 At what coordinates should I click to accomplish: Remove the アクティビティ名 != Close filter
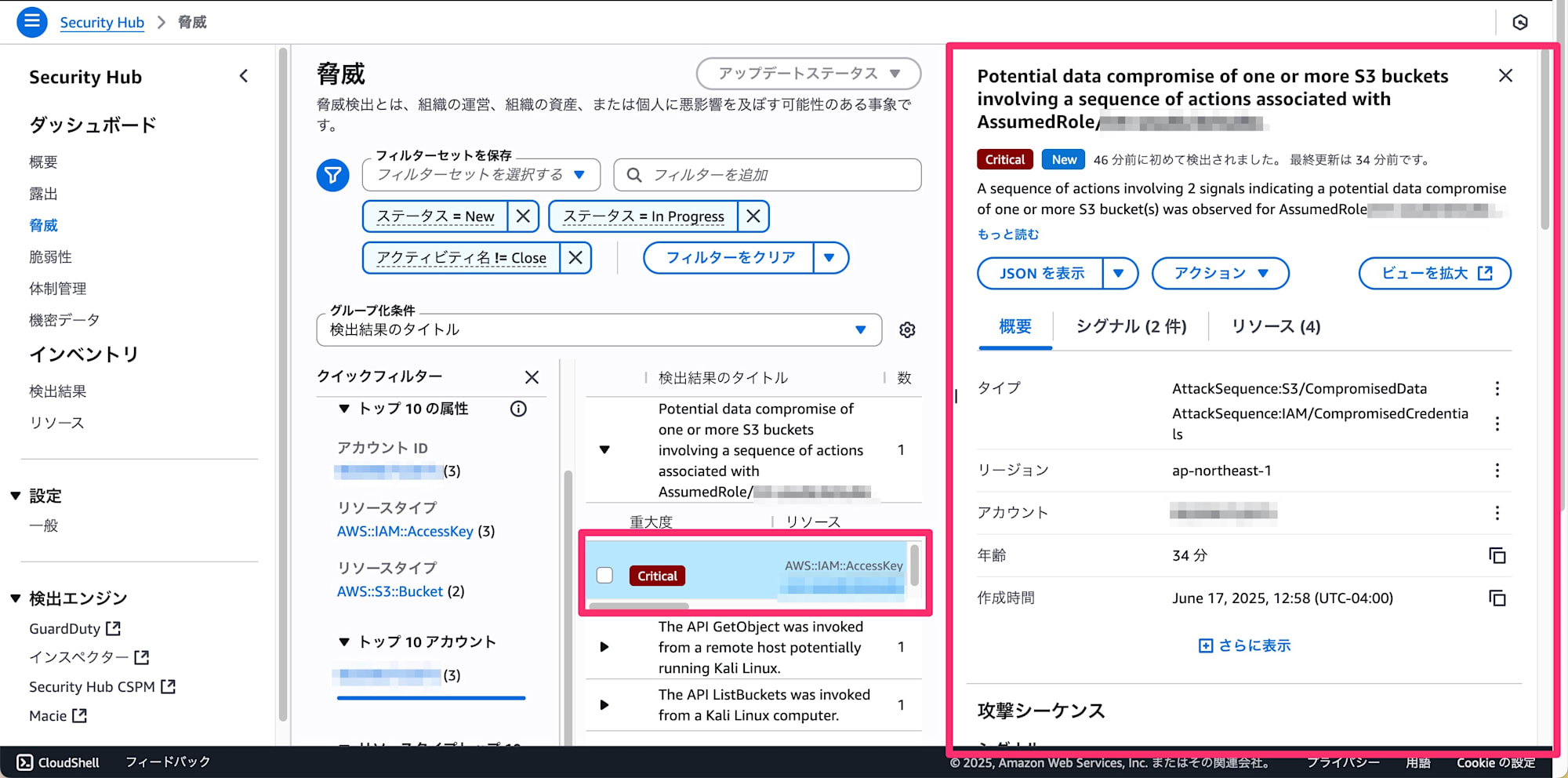pos(575,257)
